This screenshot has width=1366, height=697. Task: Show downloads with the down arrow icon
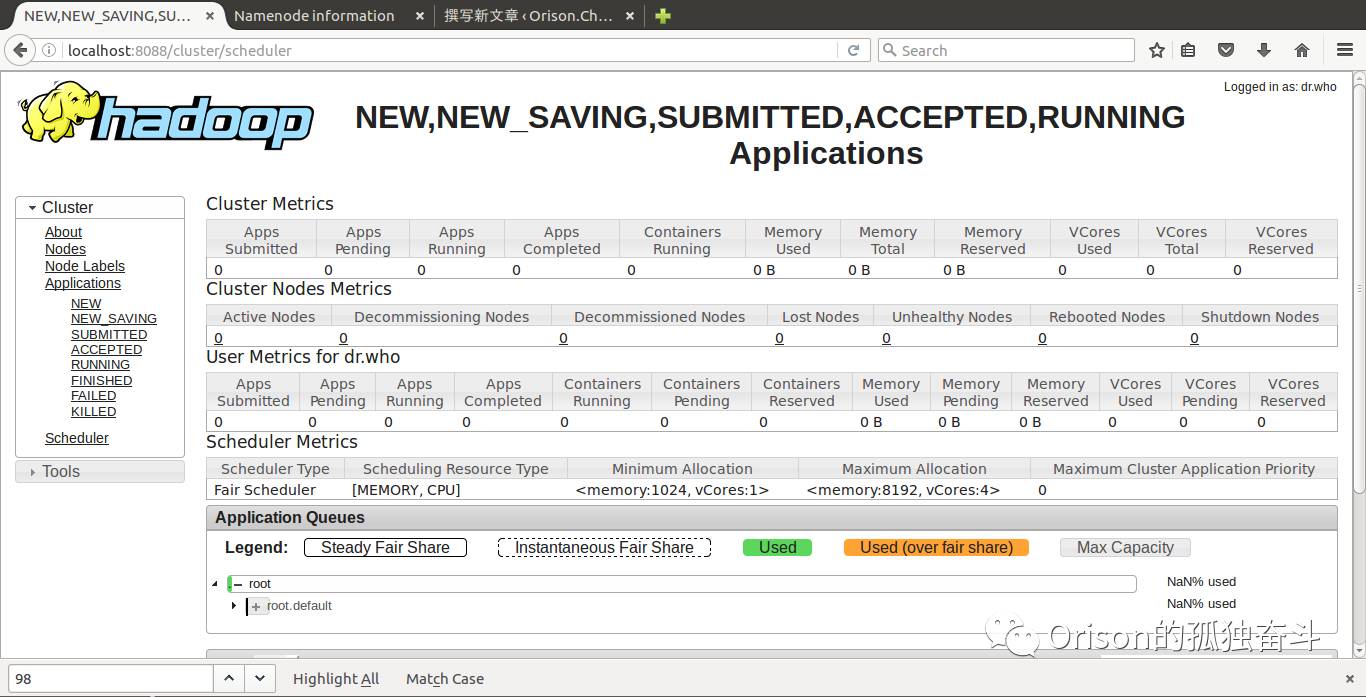click(x=1264, y=50)
